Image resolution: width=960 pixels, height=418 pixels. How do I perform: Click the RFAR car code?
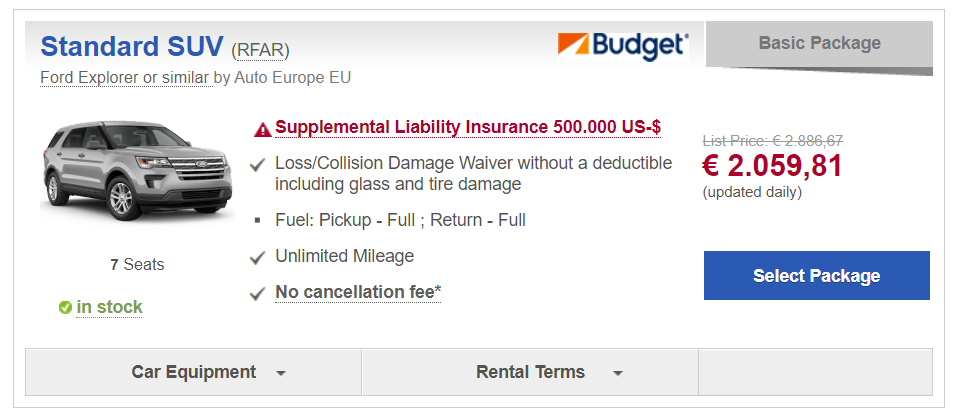pyautogui.click(x=260, y=50)
